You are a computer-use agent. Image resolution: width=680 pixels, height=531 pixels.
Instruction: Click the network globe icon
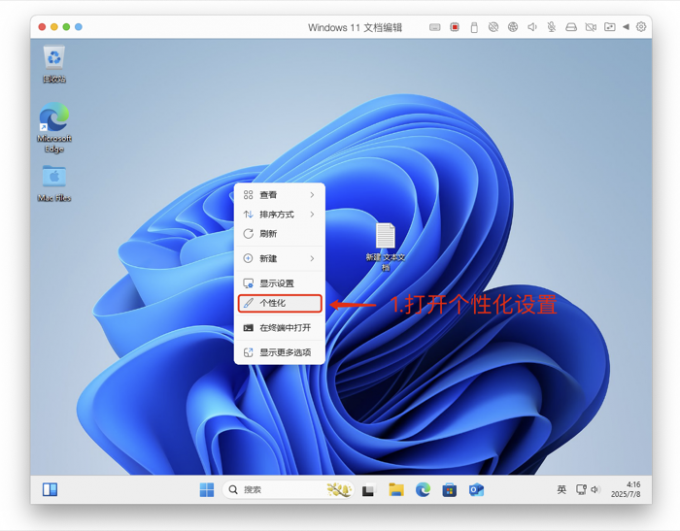point(513,27)
